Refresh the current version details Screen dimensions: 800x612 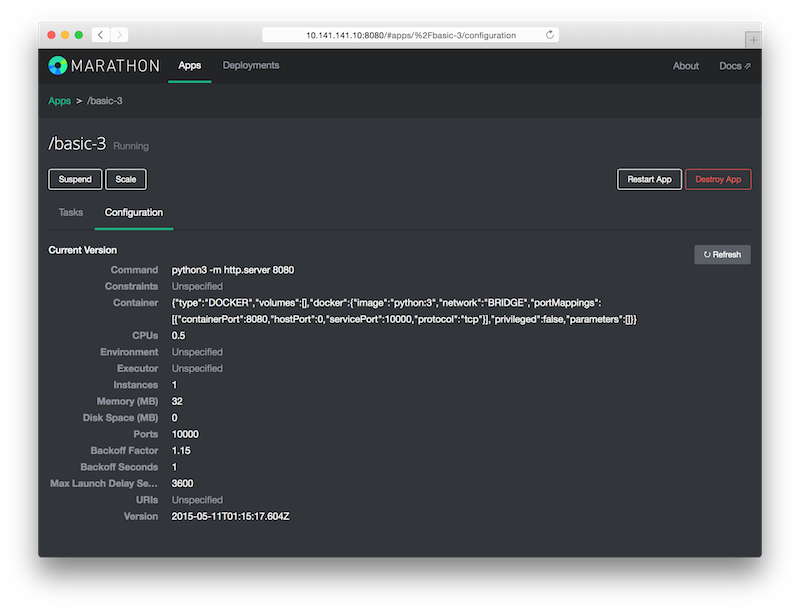point(722,255)
